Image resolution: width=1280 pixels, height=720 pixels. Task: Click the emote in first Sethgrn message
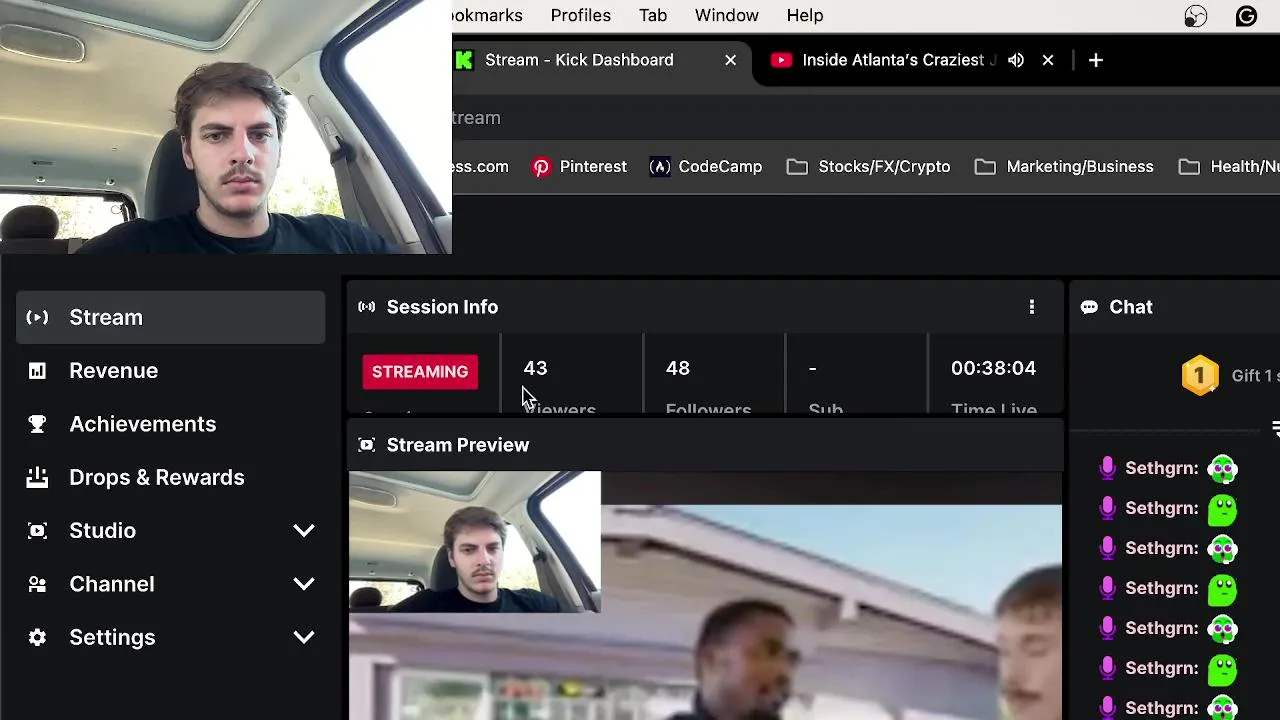point(1222,468)
